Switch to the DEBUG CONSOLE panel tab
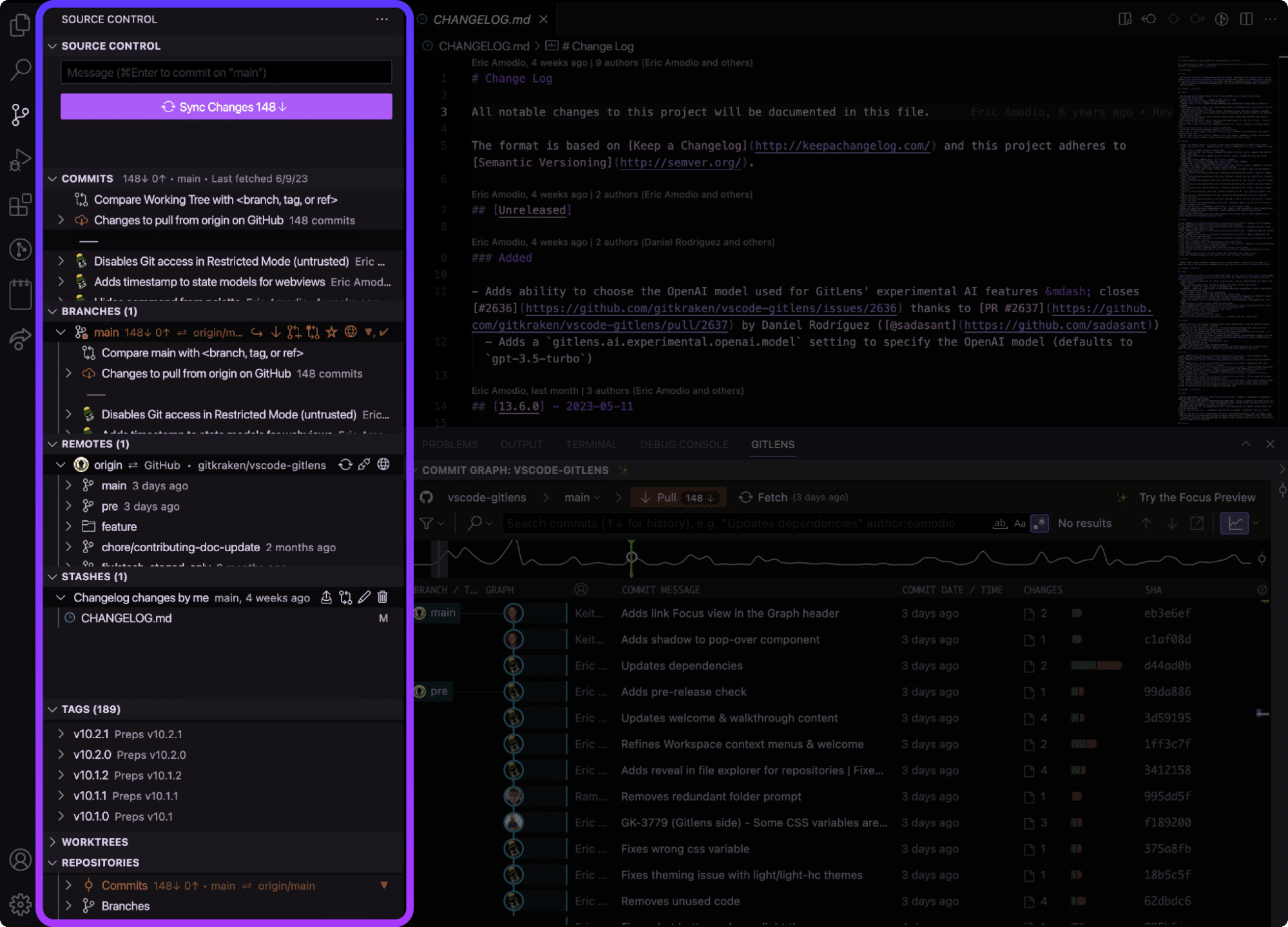Screen dimensions: 1288x927 tap(684, 445)
